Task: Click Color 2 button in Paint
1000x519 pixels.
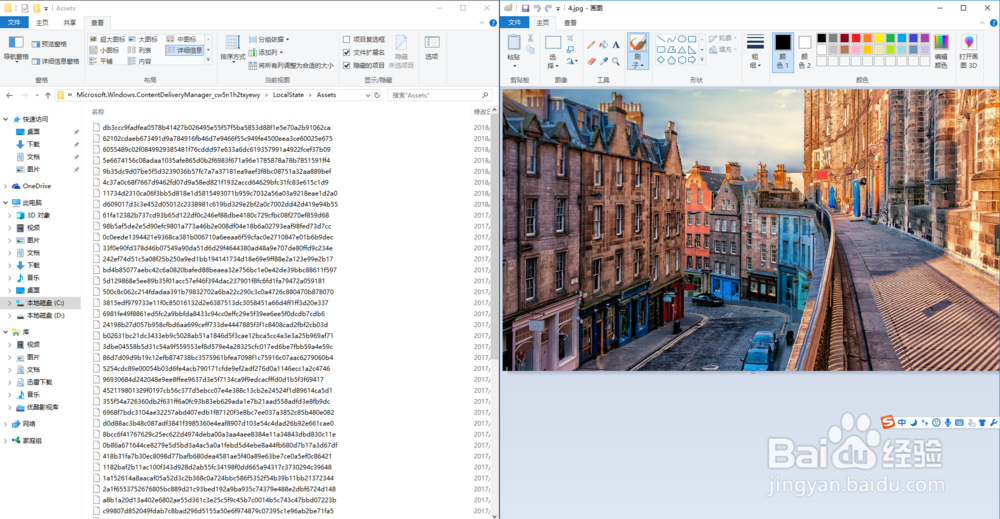Action: coord(804,51)
